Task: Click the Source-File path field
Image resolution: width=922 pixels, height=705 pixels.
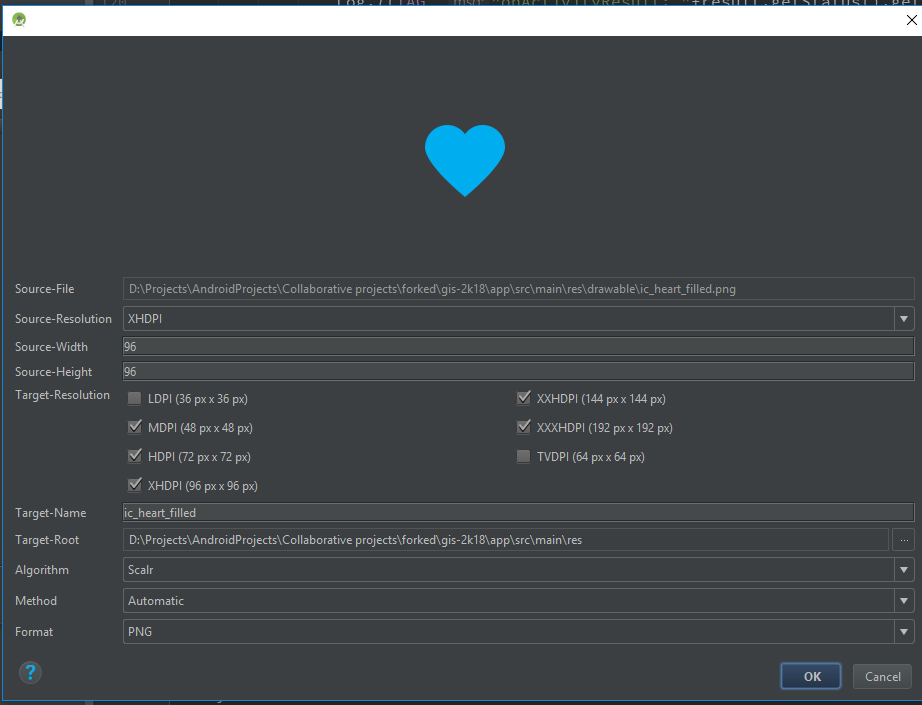Action: tap(518, 289)
